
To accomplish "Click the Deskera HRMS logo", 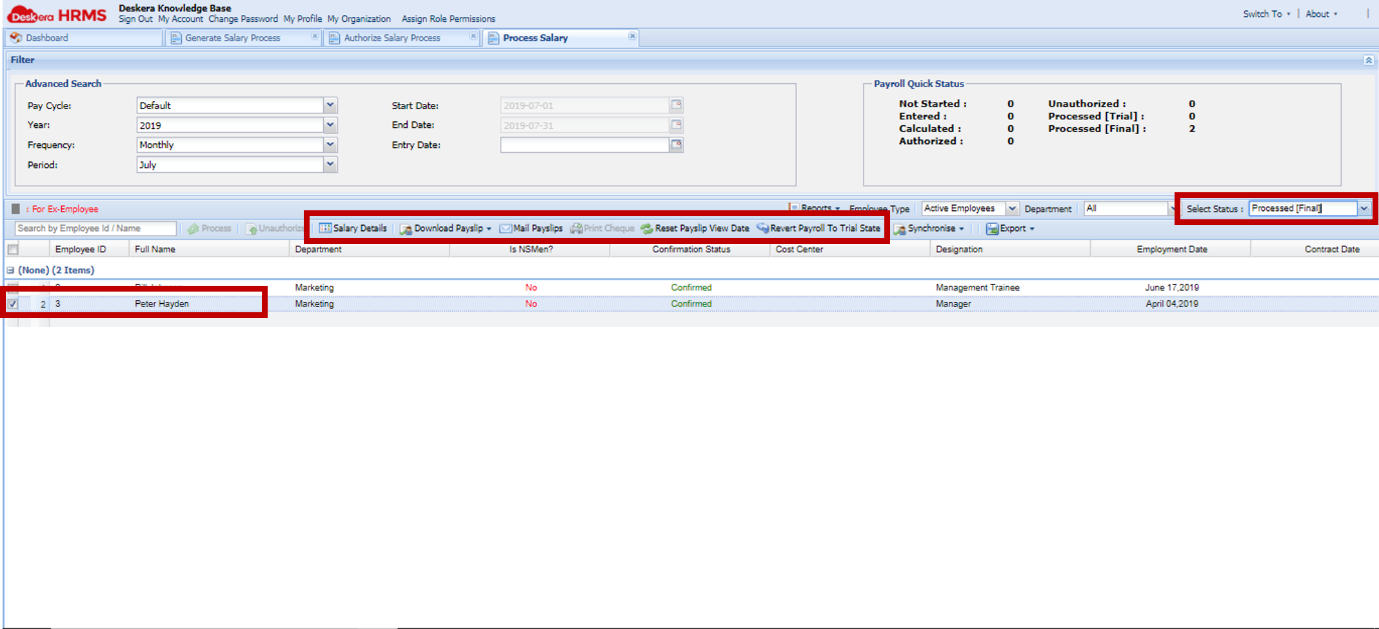I will click(57, 15).
